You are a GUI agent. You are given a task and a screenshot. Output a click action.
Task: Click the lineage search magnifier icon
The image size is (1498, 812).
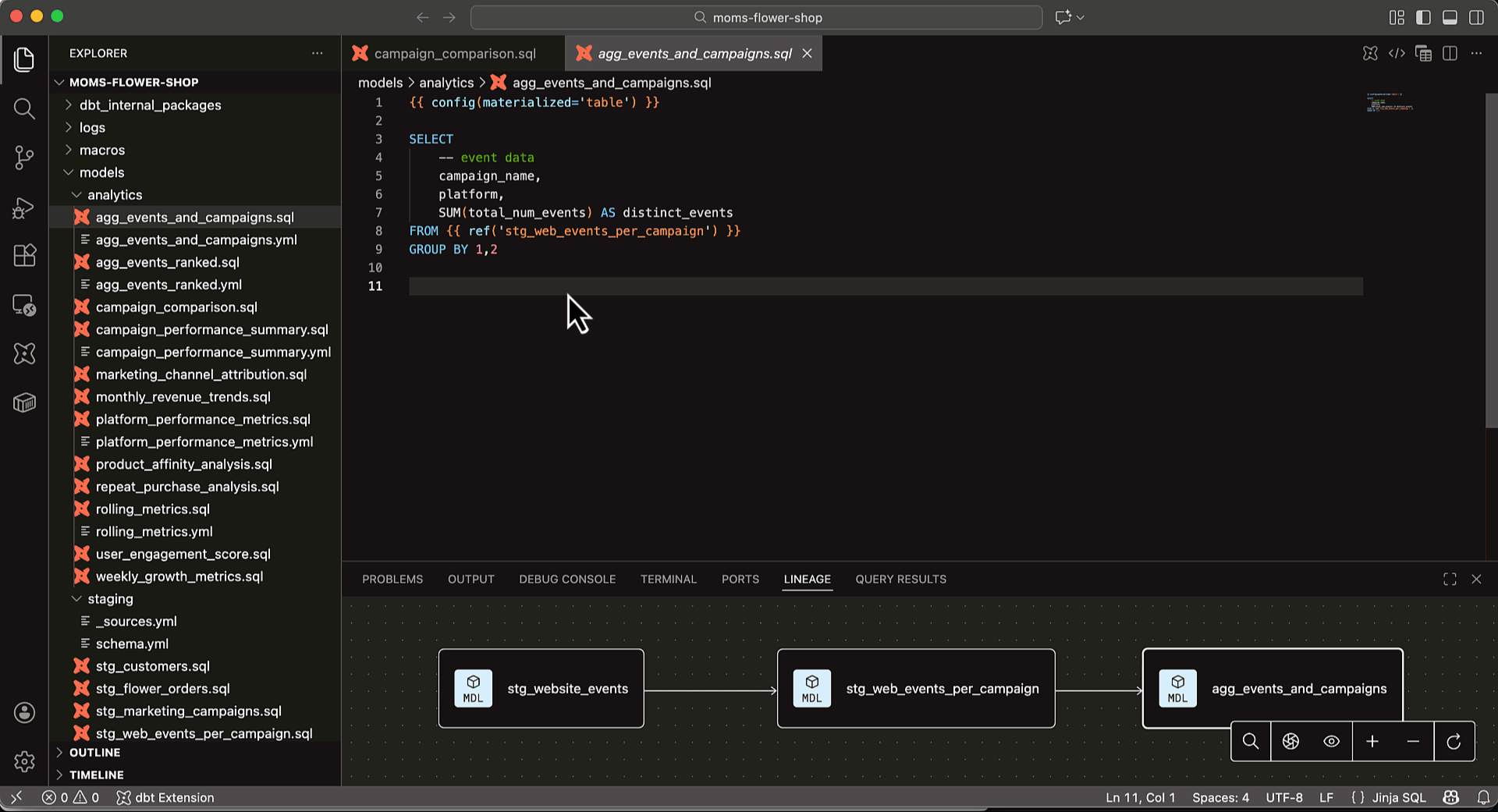point(1251,741)
